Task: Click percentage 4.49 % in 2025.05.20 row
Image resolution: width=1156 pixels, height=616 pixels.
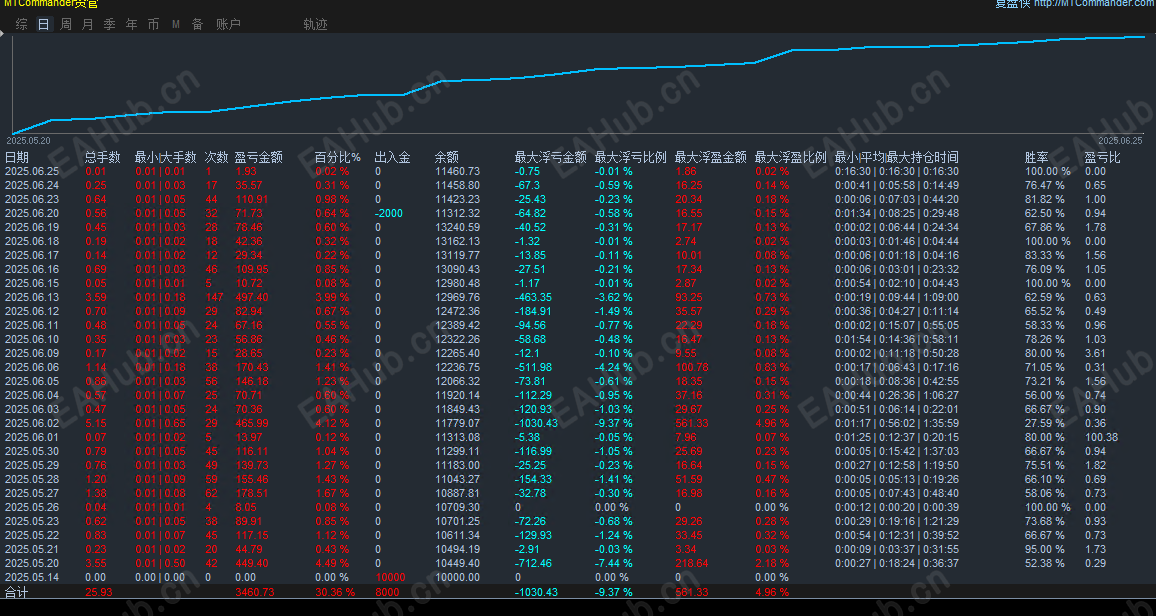Action: coord(331,563)
